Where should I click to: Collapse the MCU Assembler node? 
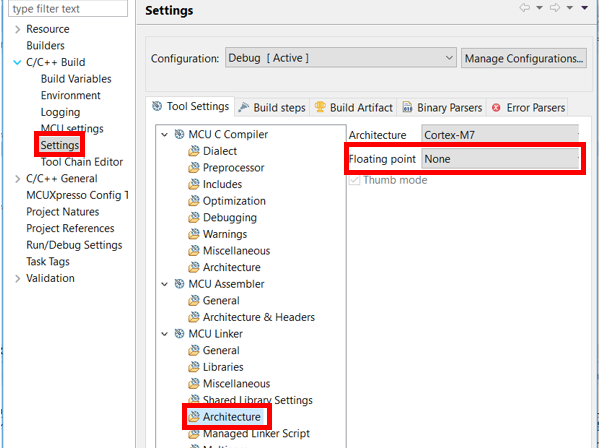tap(164, 284)
